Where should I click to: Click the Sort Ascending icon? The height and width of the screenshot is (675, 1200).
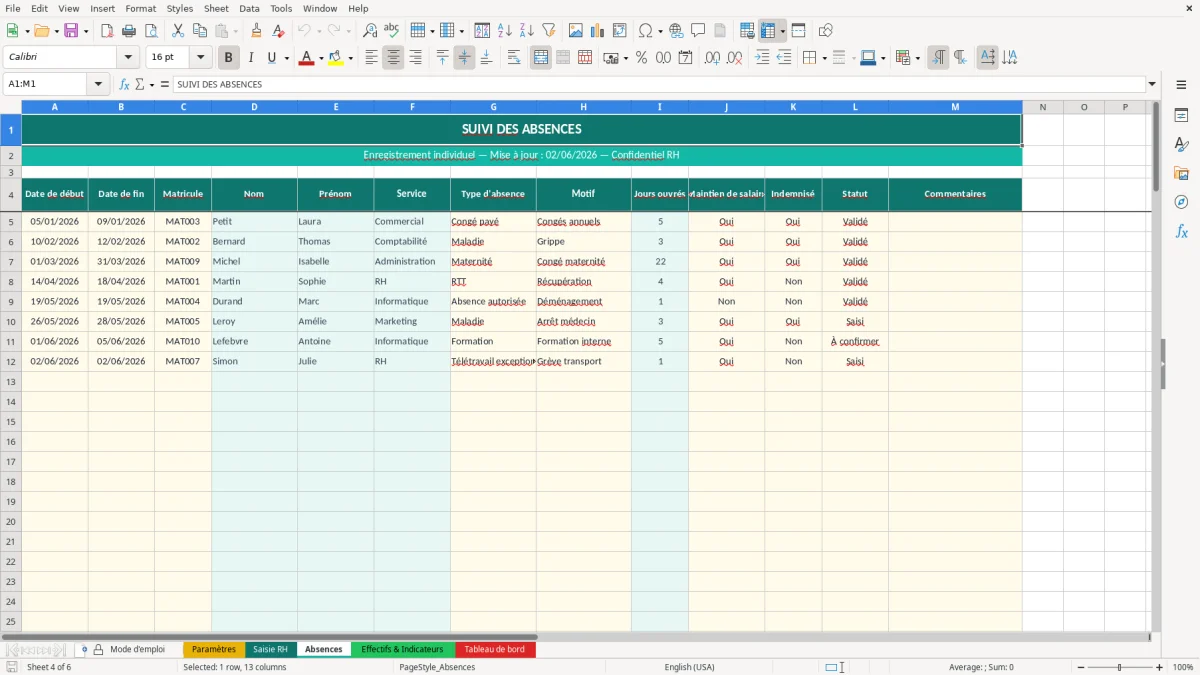(x=505, y=31)
